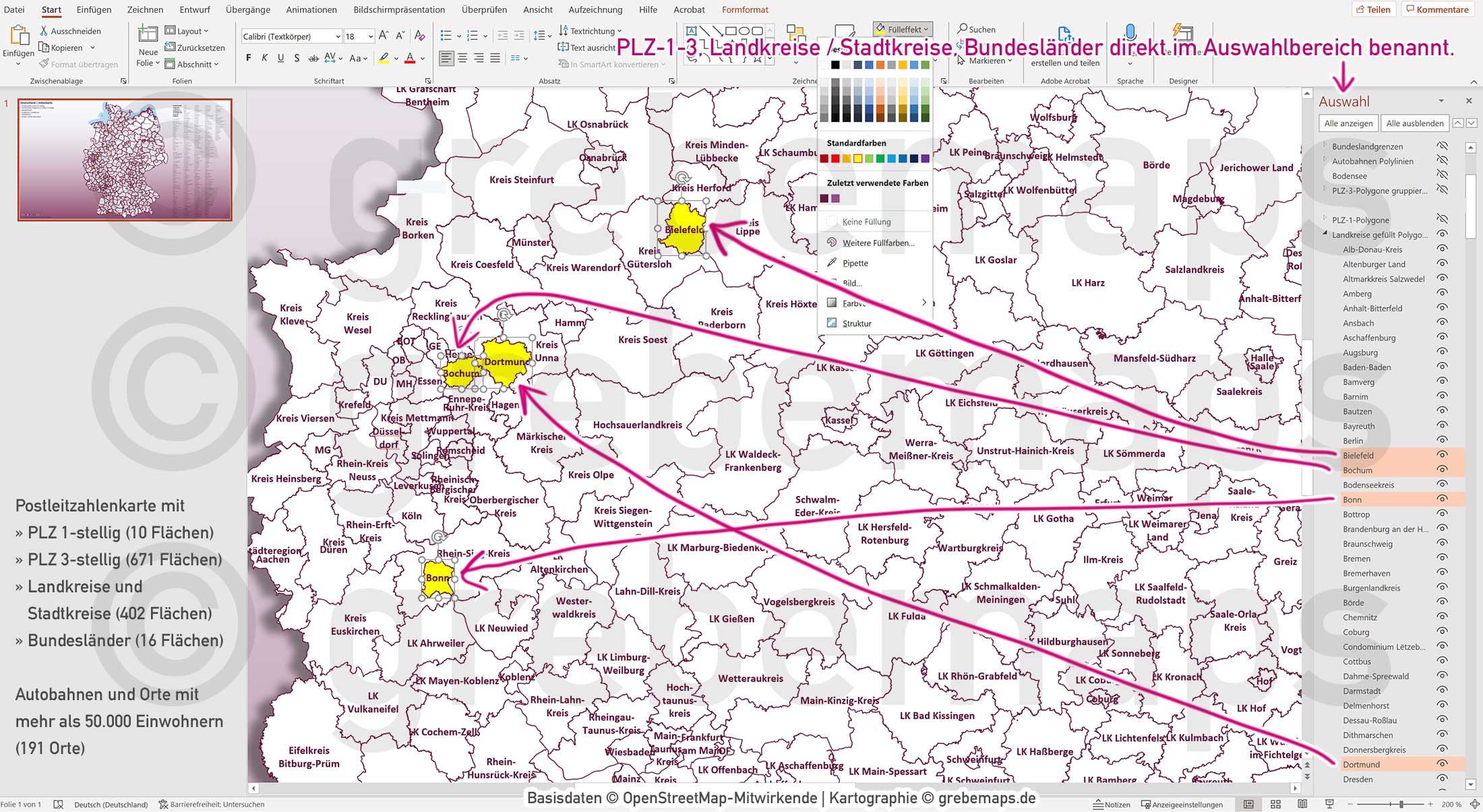This screenshot has width=1483, height=812.
Task: Click the Suchen magnifier icon
Action: click(963, 29)
